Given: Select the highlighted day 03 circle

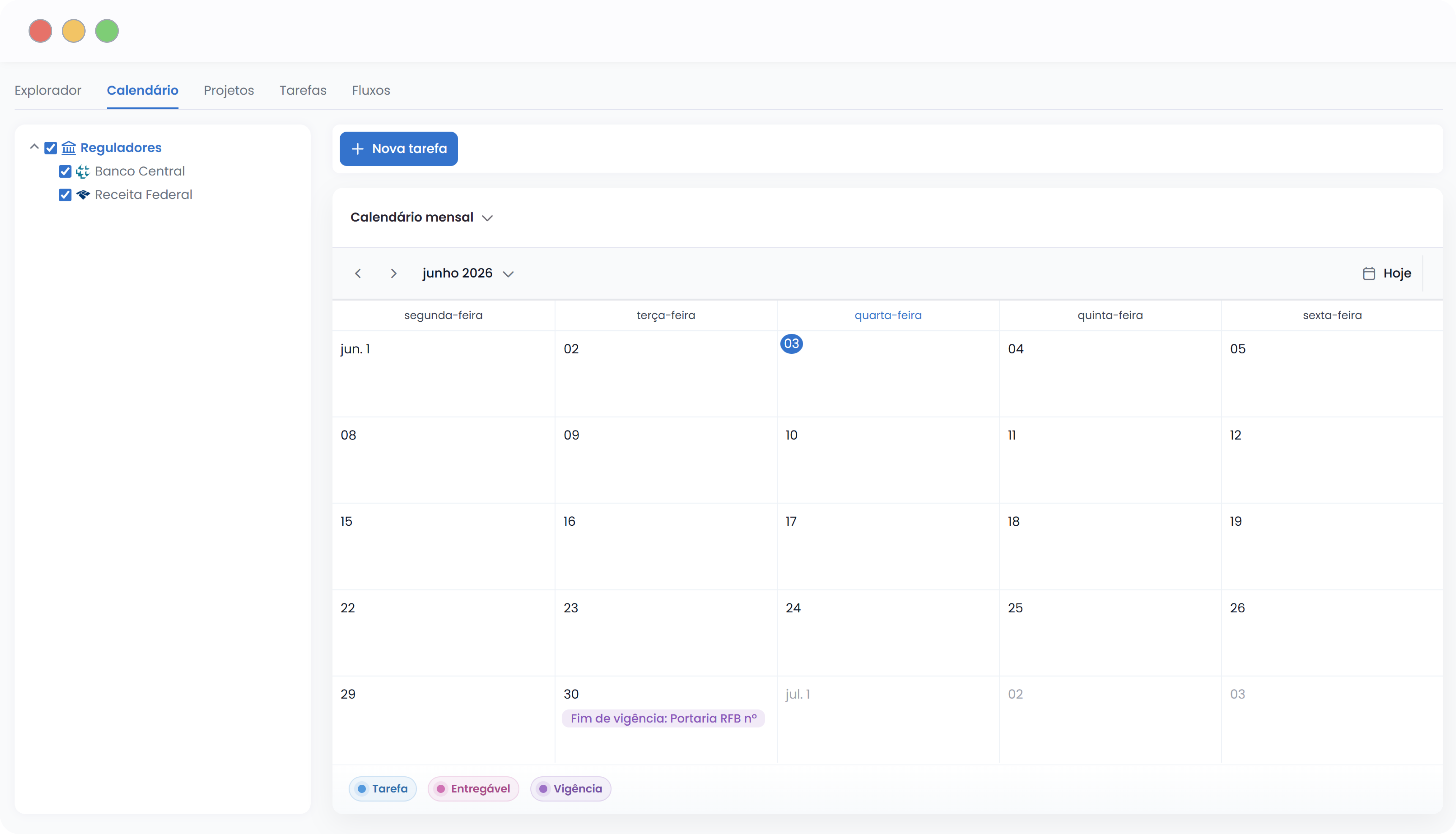Looking at the screenshot, I should tap(791, 344).
